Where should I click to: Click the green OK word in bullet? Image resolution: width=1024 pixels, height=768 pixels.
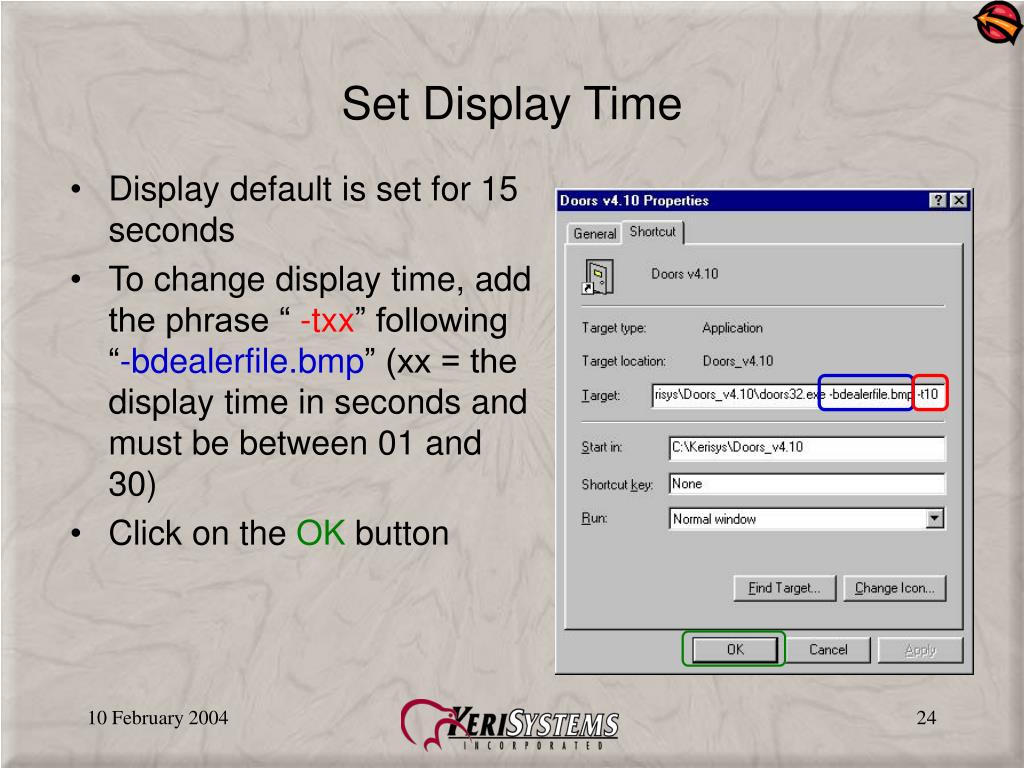click(x=321, y=533)
